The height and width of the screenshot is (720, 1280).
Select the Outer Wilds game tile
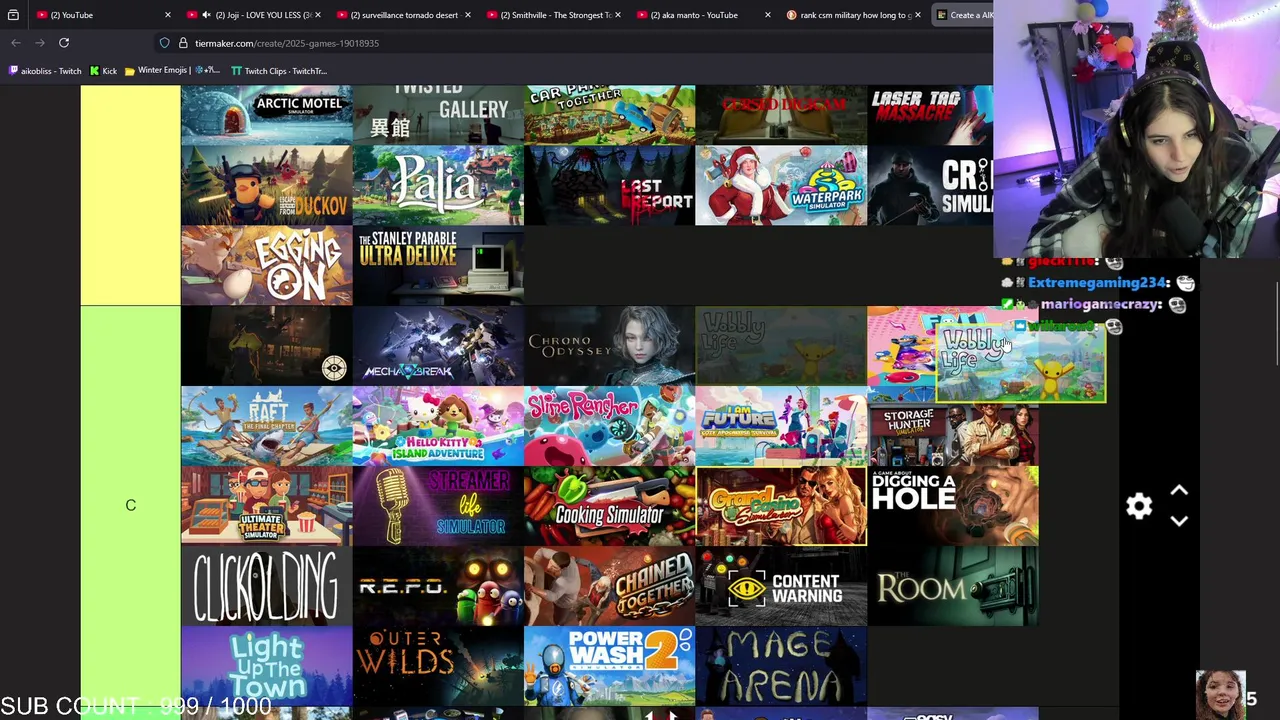438,666
